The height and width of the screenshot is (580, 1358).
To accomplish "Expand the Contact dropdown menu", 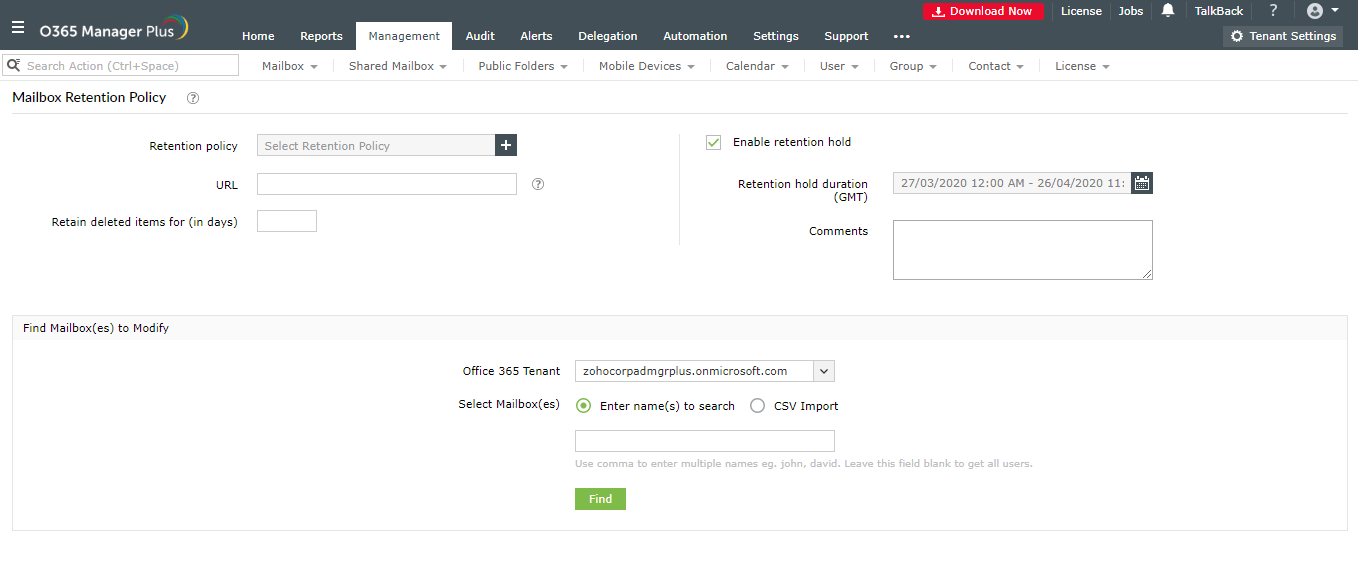I will pyautogui.click(x=996, y=66).
